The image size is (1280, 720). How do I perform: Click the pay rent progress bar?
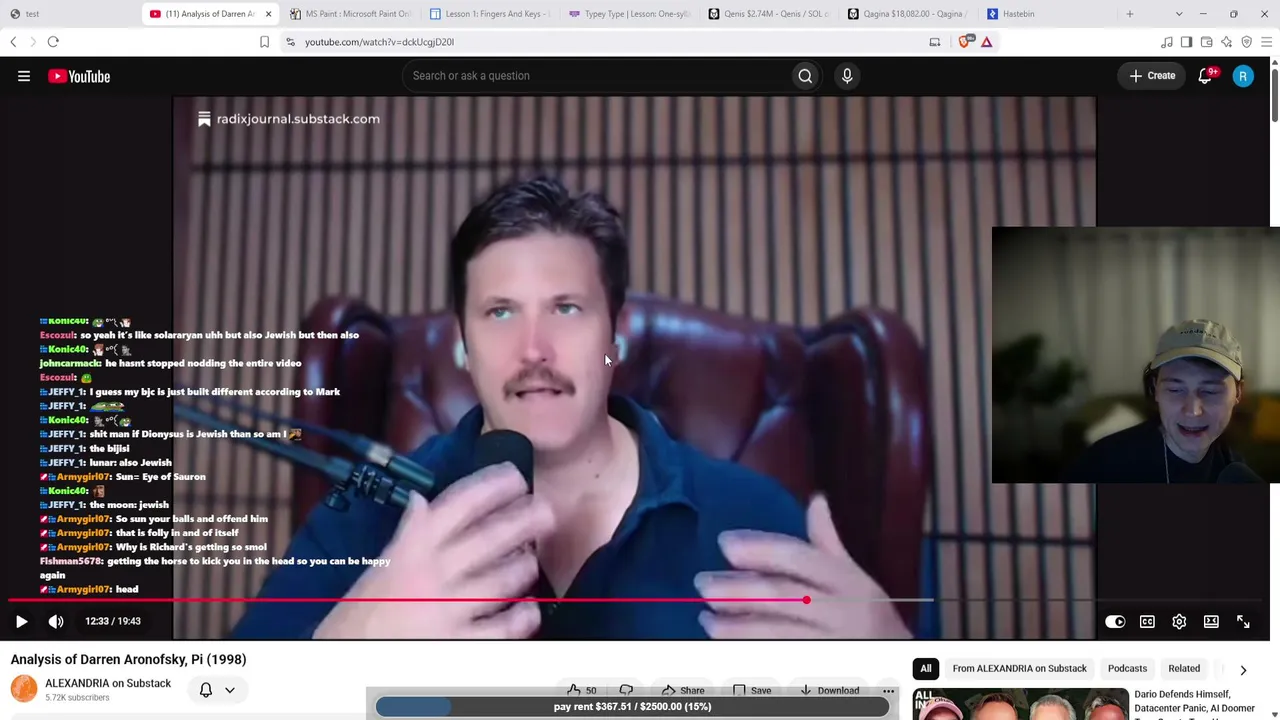pyautogui.click(x=632, y=706)
